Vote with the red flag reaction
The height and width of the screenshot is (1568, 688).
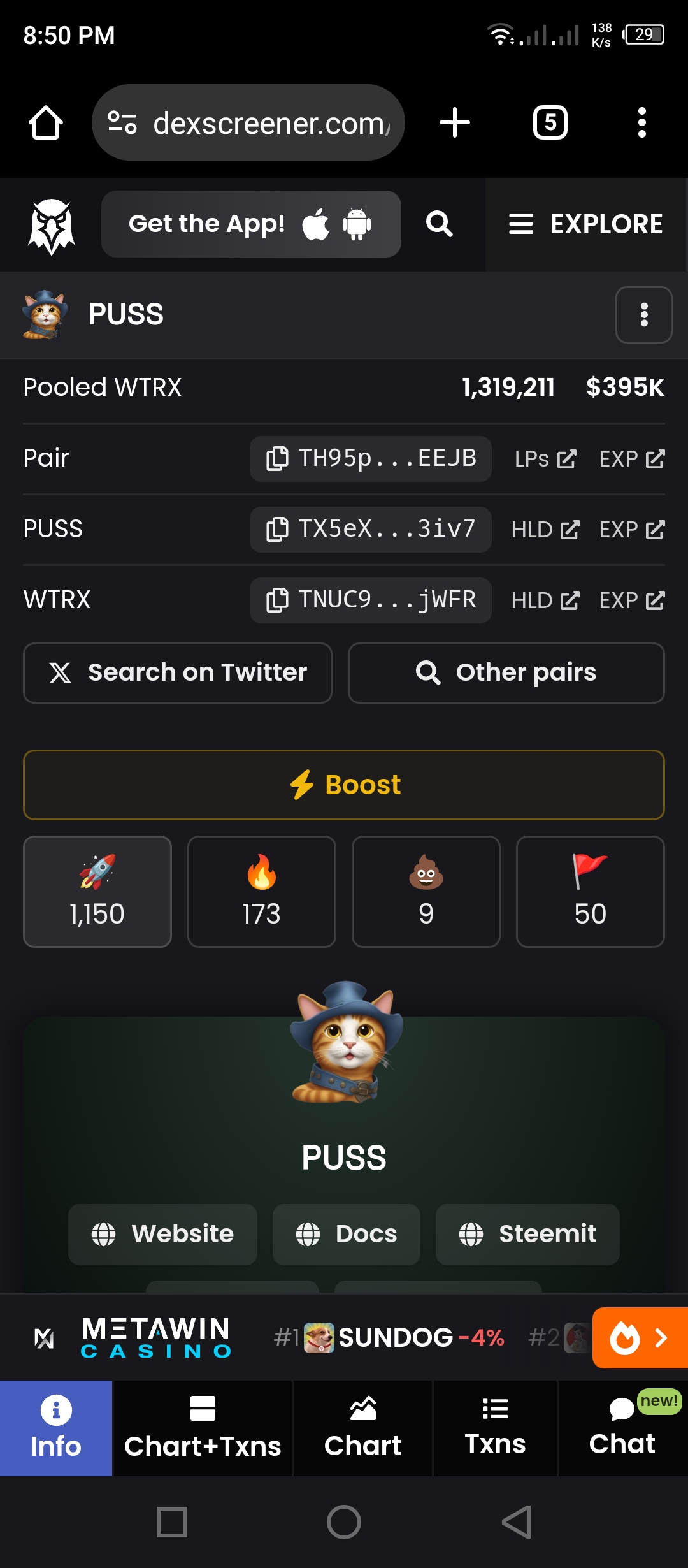591,892
